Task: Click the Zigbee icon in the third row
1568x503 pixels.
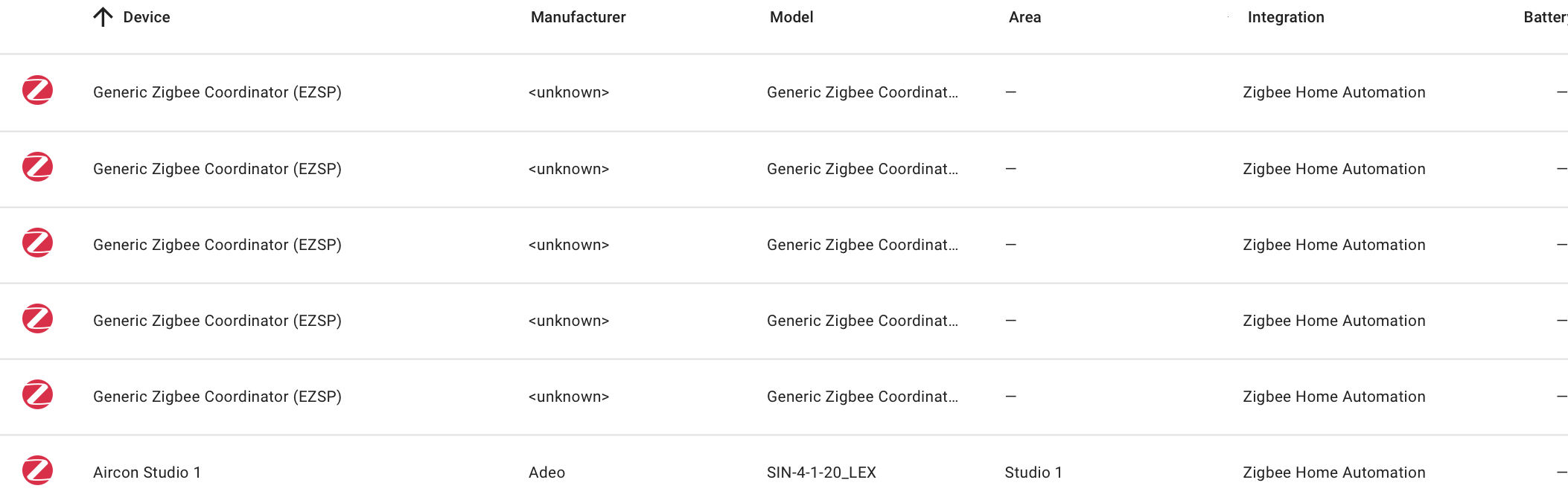Action: click(37, 243)
